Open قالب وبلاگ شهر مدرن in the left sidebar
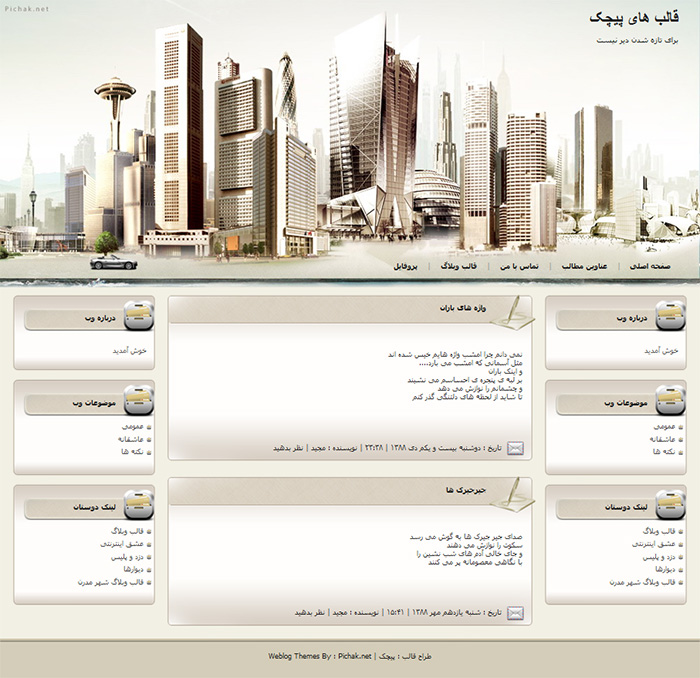The width and height of the screenshot is (700, 678). point(111,582)
